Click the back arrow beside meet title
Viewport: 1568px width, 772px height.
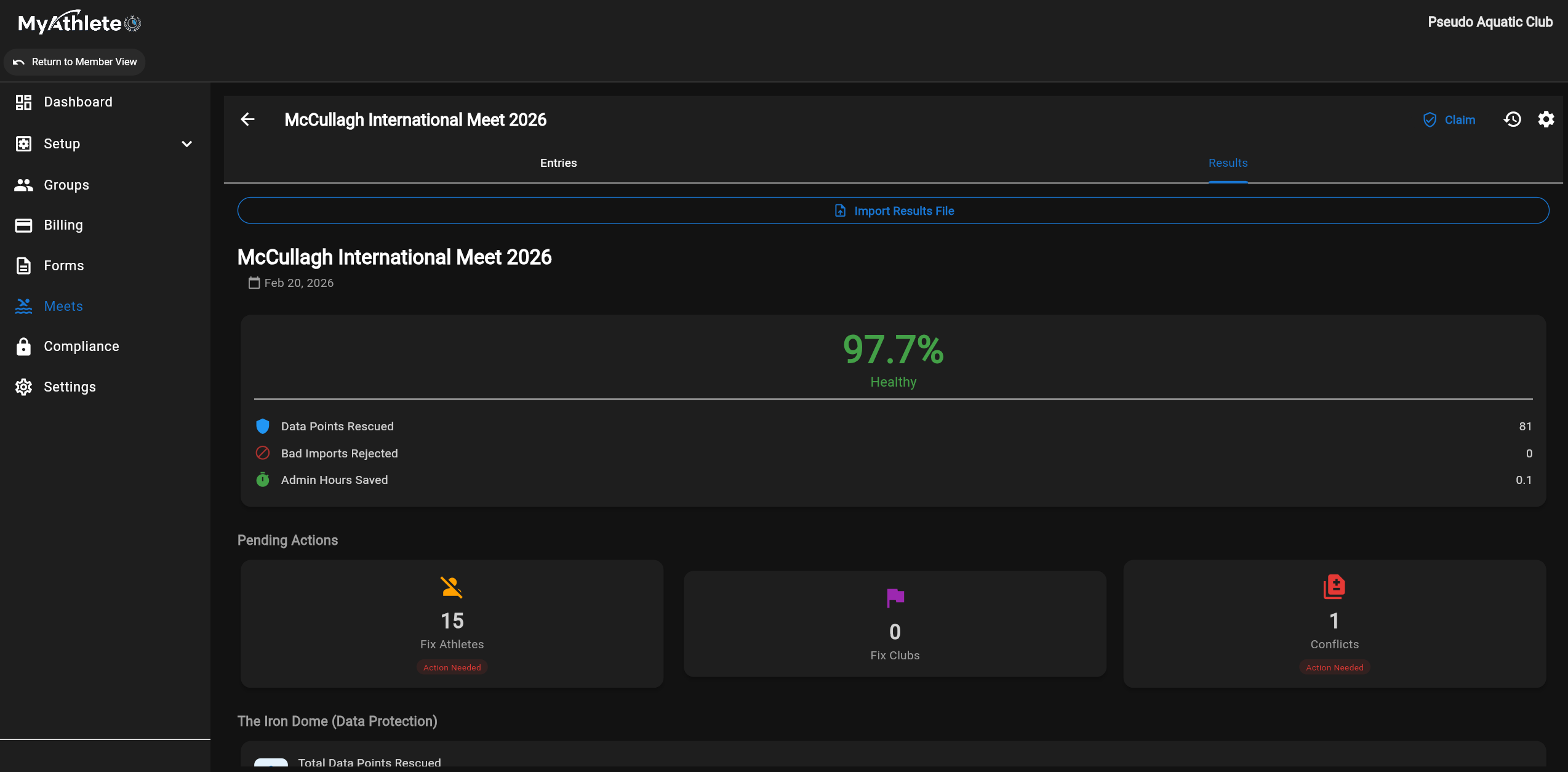pyautogui.click(x=247, y=119)
